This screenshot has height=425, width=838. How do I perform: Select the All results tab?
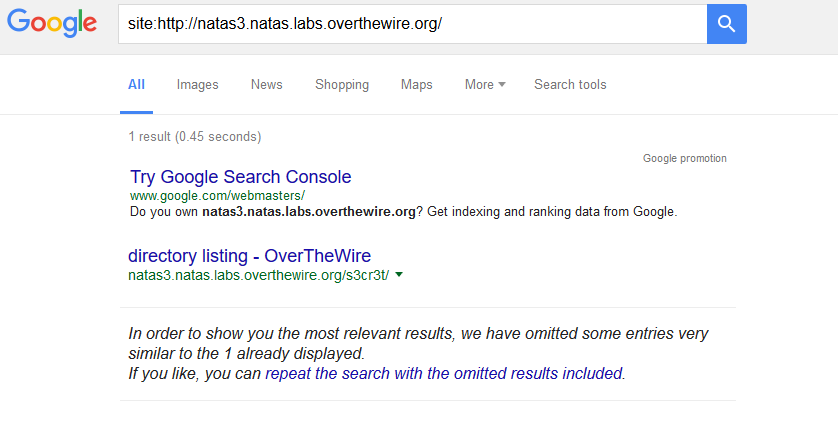[136, 84]
